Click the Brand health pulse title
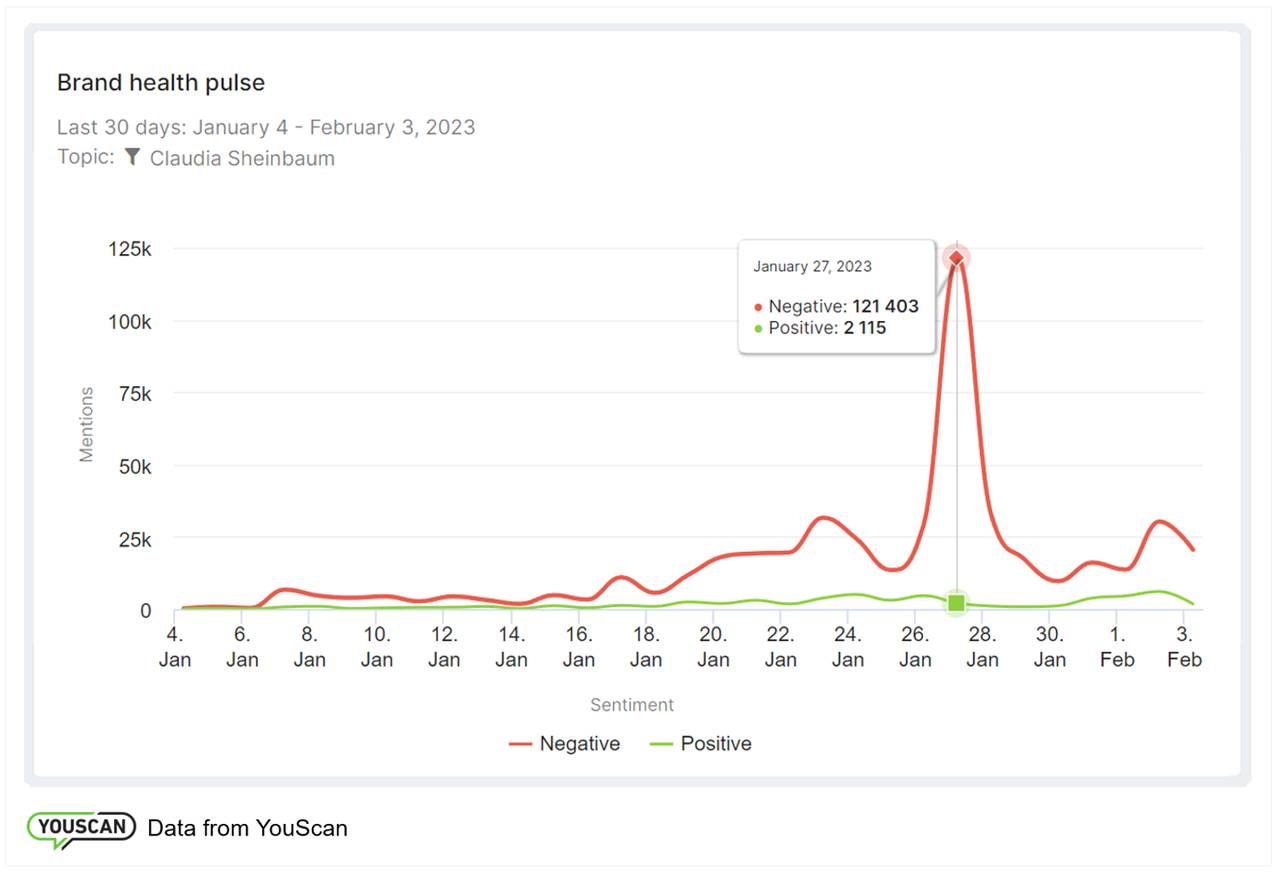 (161, 83)
